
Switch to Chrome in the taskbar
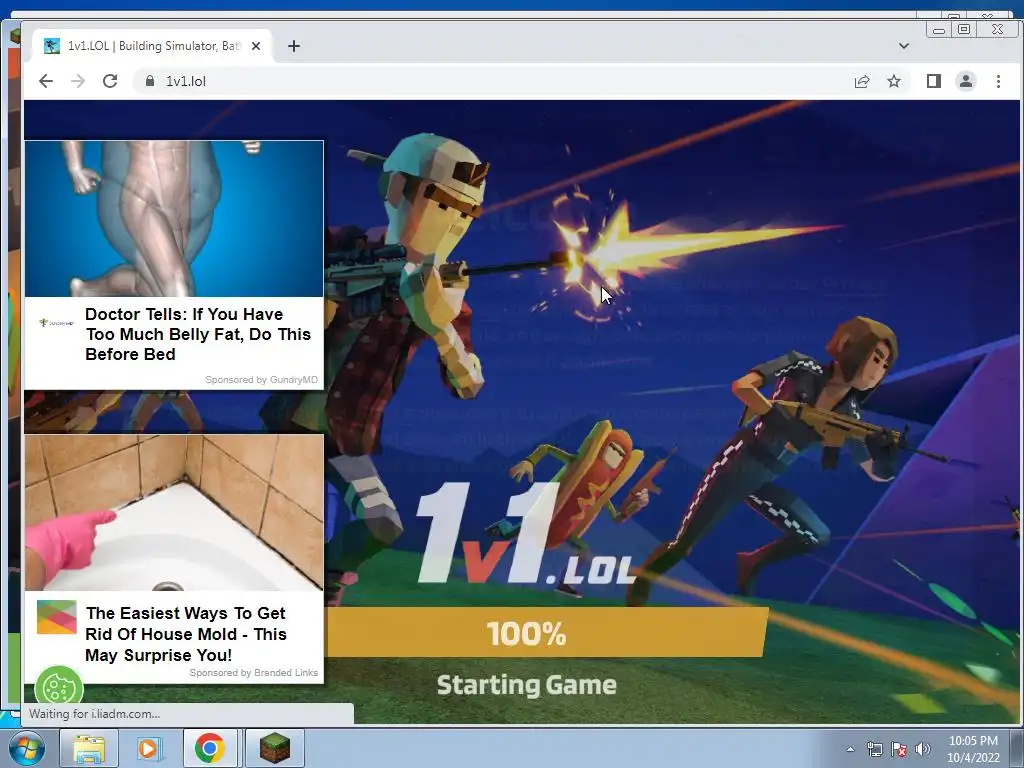pyautogui.click(x=210, y=748)
